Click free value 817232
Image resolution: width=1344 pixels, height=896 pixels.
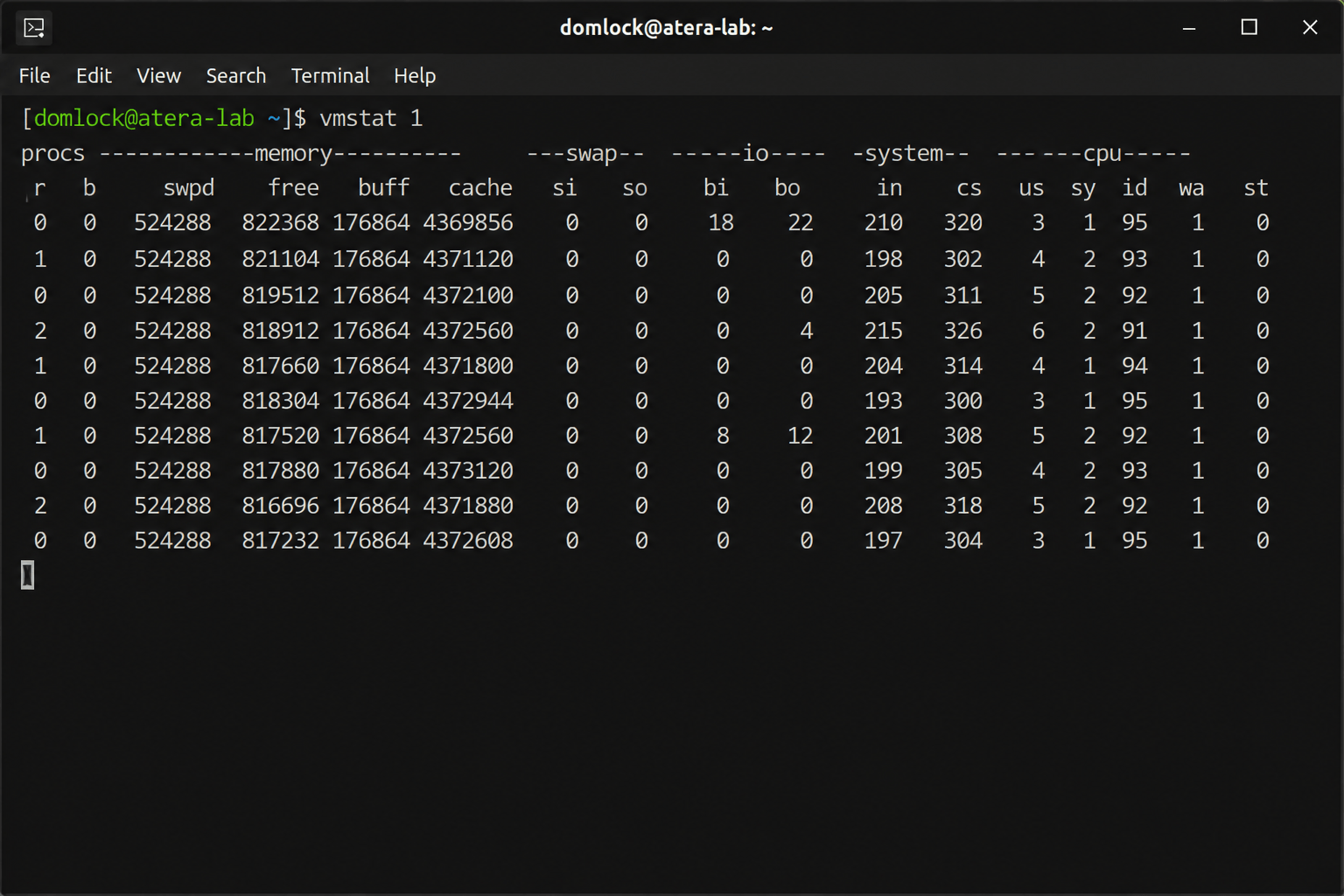coord(280,541)
